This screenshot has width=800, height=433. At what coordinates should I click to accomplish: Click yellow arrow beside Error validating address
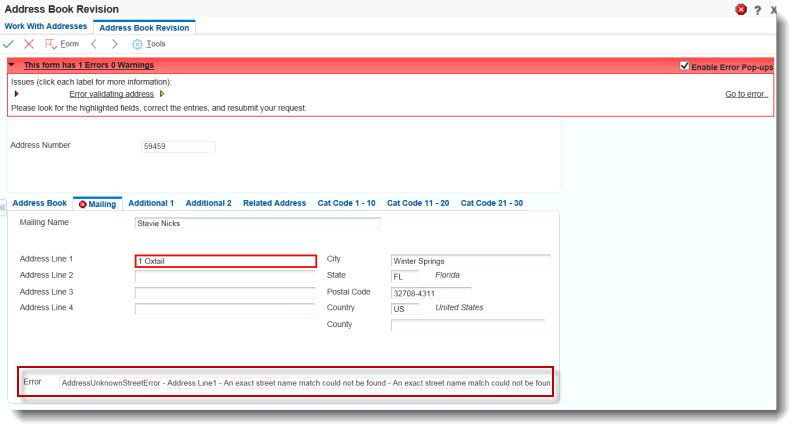[x=162, y=94]
